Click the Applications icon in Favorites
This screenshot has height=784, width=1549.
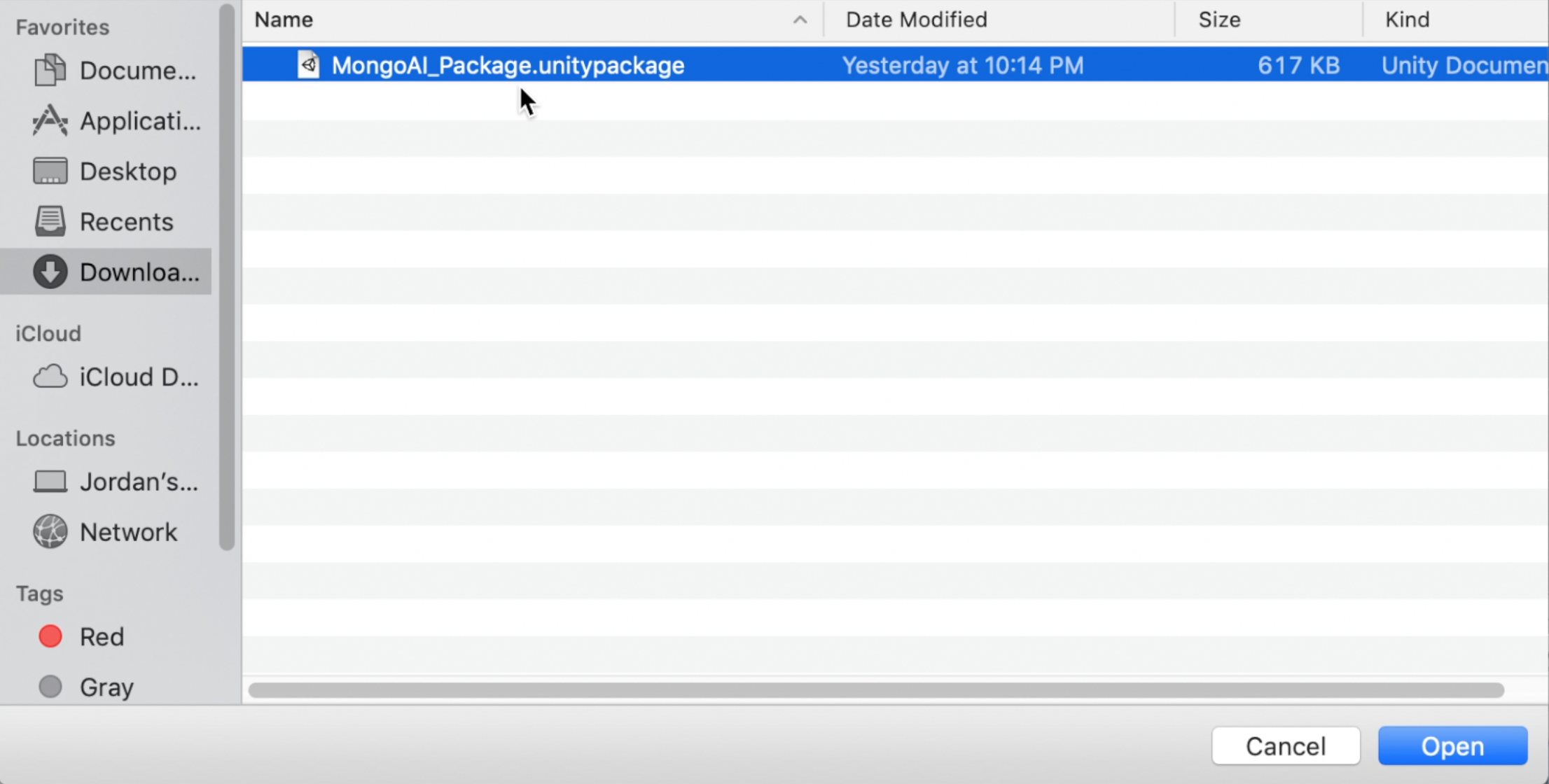pyautogui.click(x=50, y=120)
